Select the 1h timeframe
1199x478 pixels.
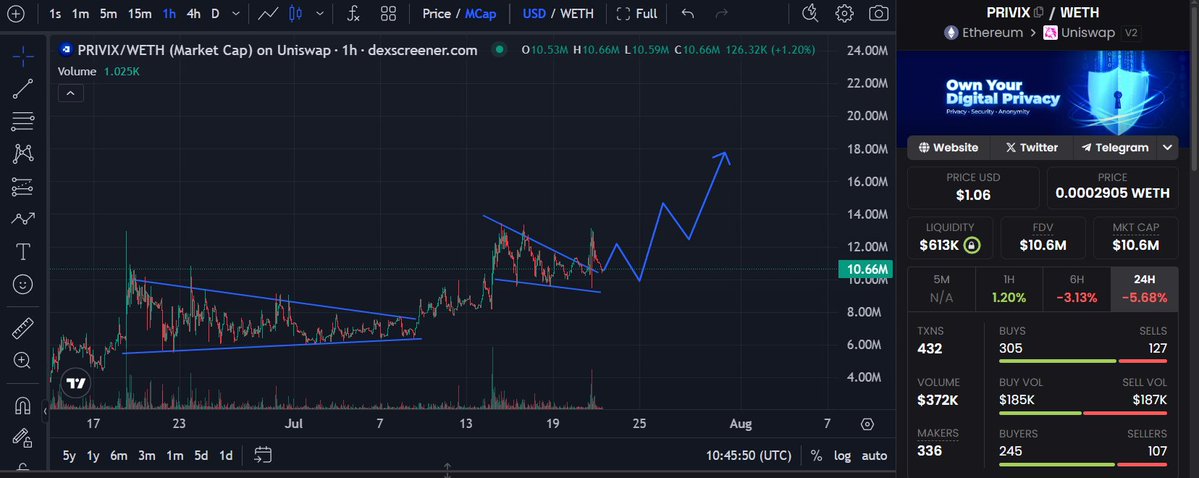[169, 14]
